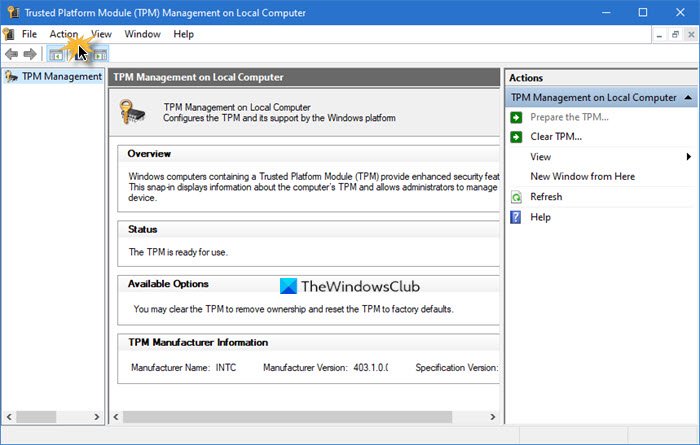Screen dimensions: 700x445
Task: Click the right scroll arrow of the tree pane
Action: tap(97, 417)
